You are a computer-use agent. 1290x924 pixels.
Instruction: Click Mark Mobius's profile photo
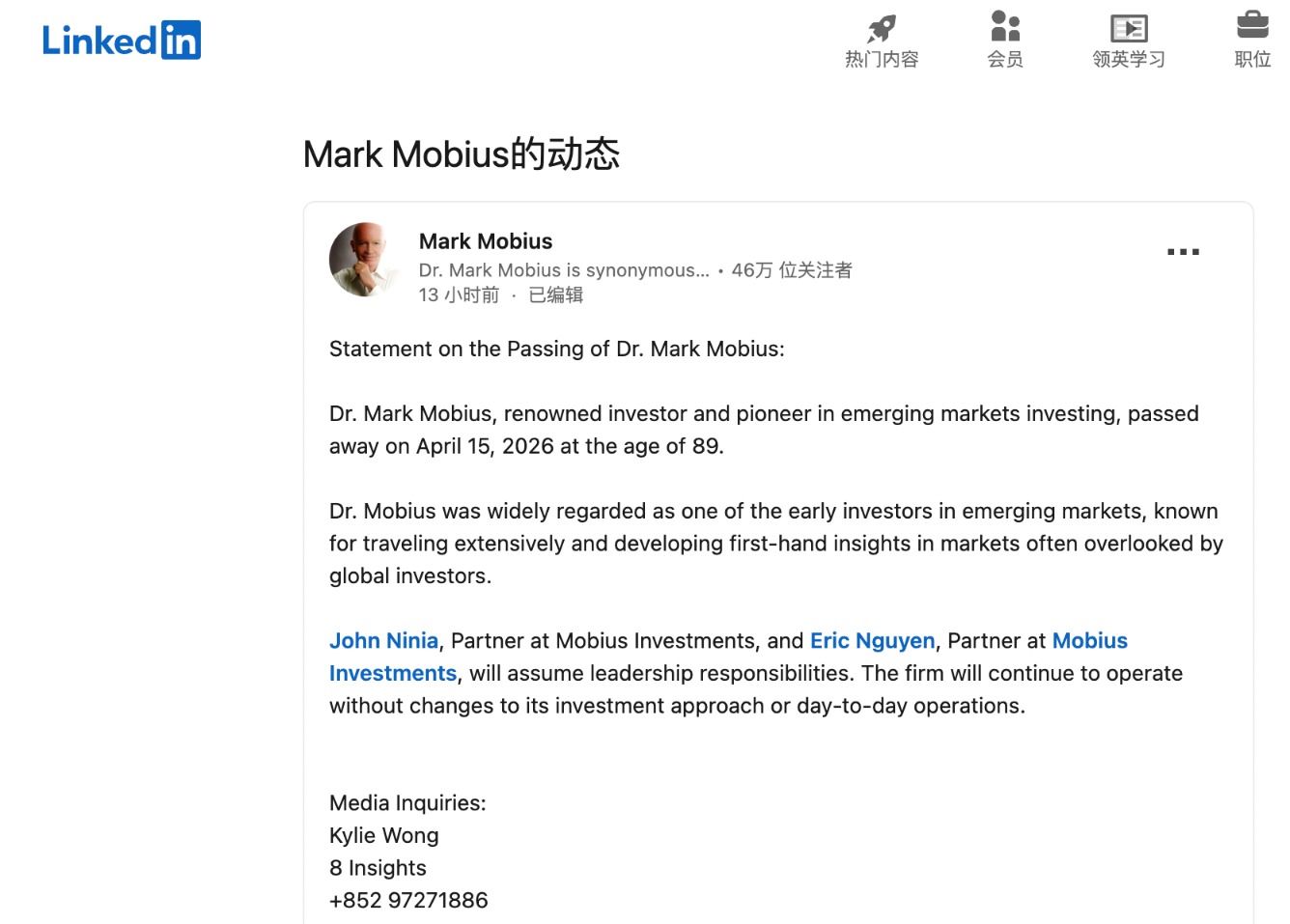[365, 260]
